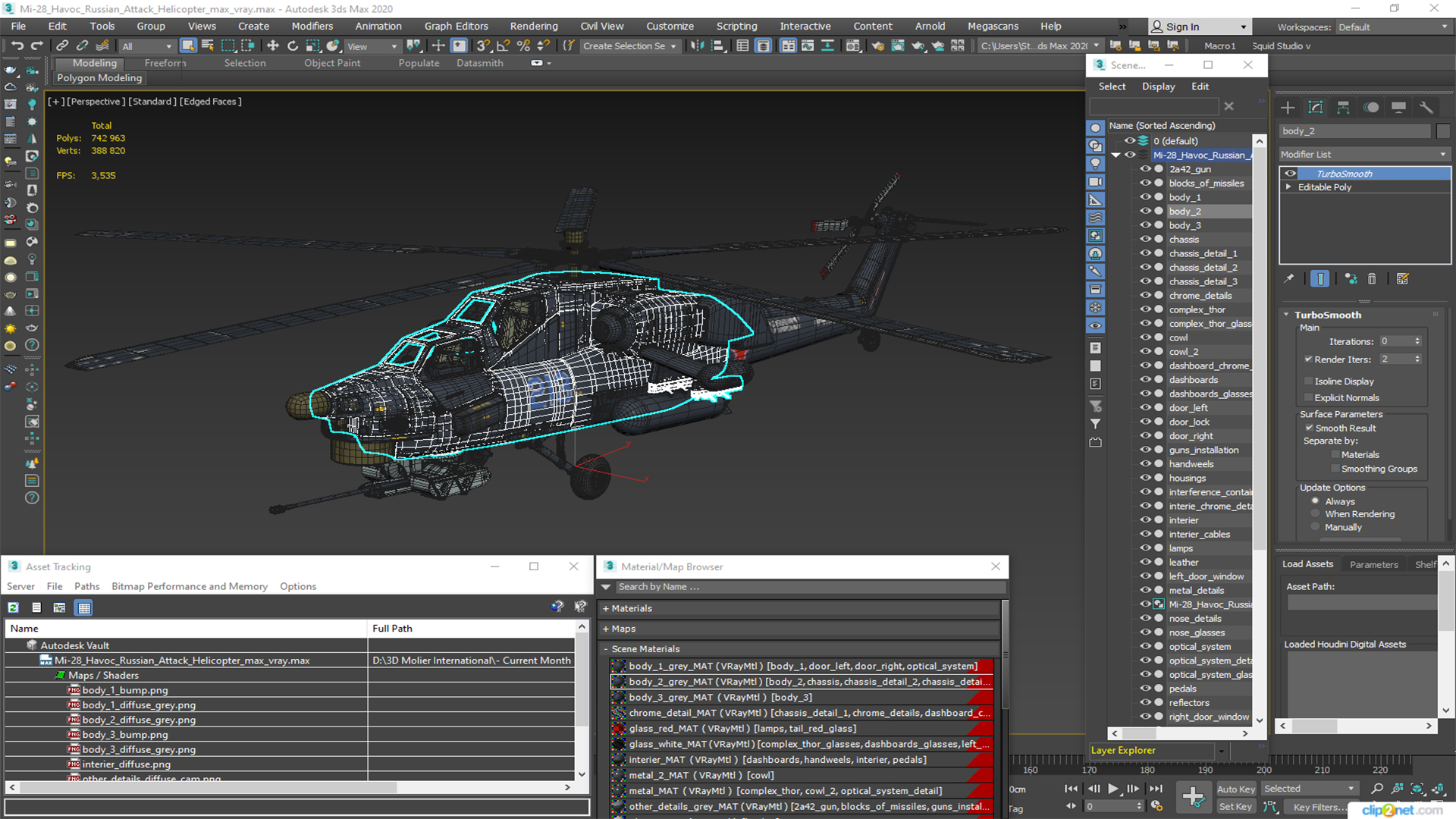Open the Select by Name tool
The height and width of the screenshot is (819, 1456).
coord(207,45)
